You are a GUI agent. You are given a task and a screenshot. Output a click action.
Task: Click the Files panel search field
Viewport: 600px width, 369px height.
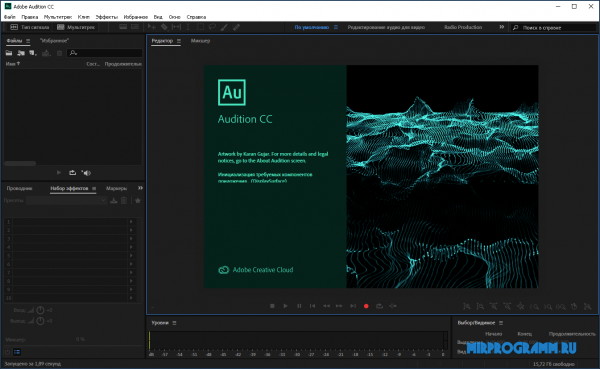(104, 53)
